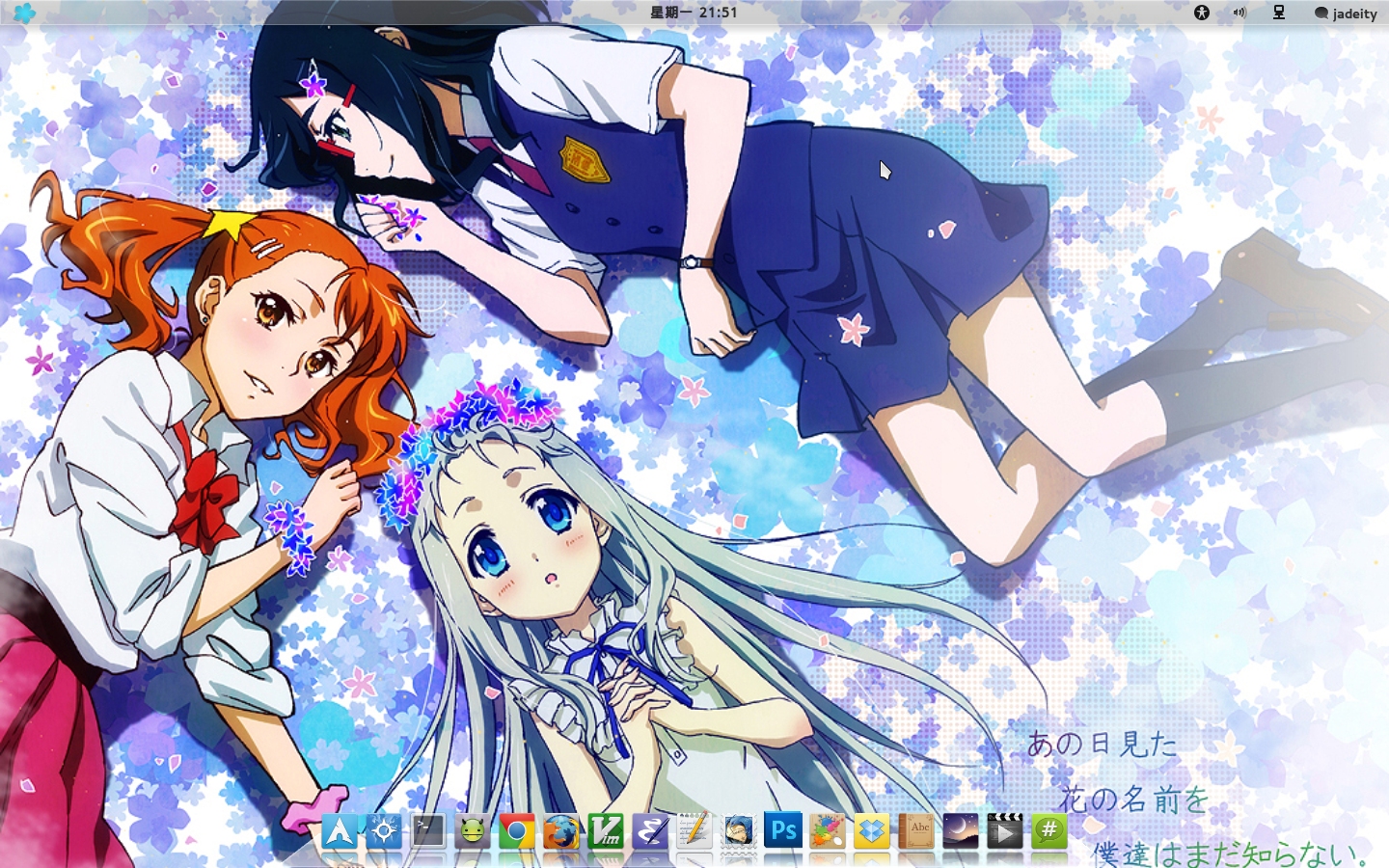Click the volume speaker icon
The height and width of the screenshot is (868, 1389).
[1239, 13]
